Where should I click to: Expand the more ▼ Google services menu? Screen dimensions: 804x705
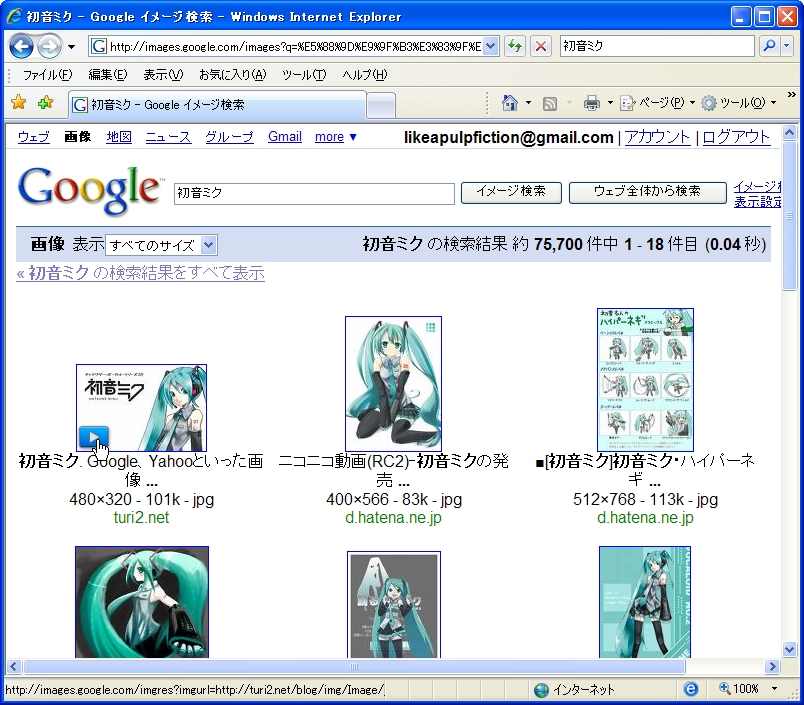click(335, 137)
